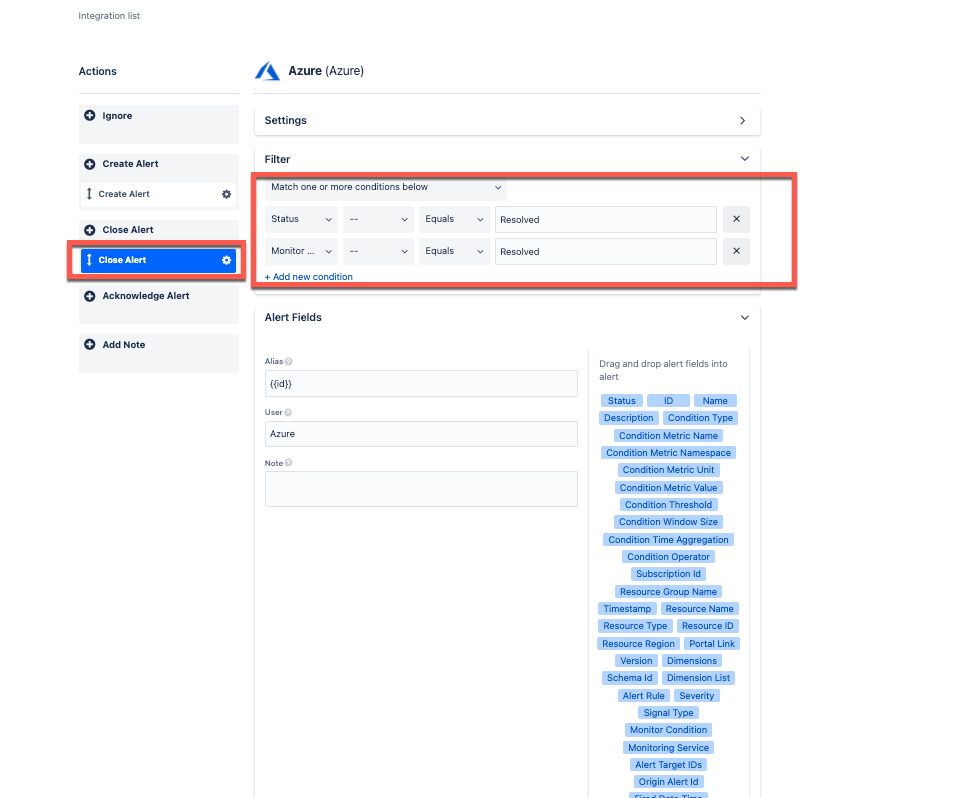Viewport: 965px width, 798px height.
Task: Remove the Status condition row
Action: (736, 219)
